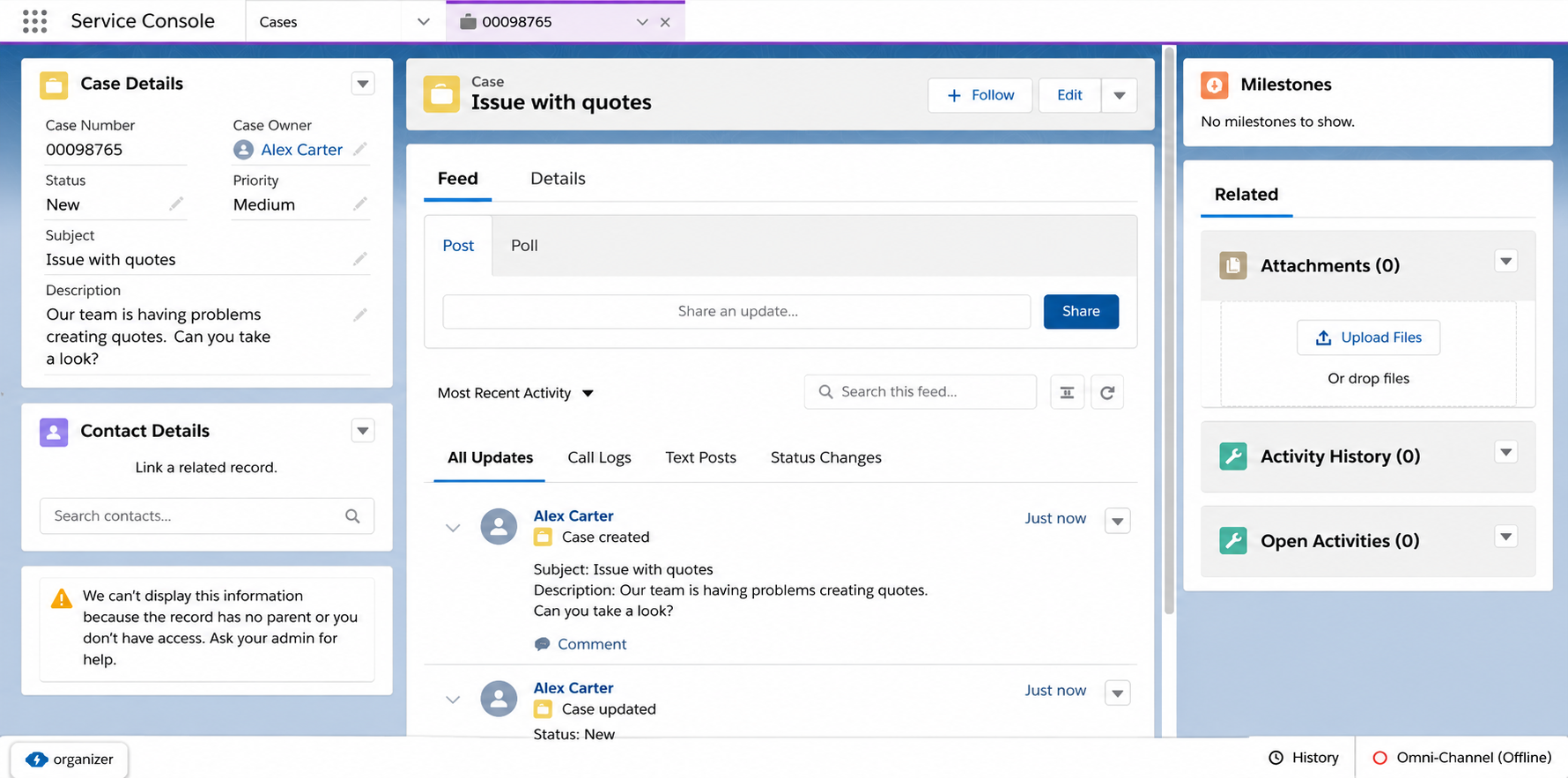
Task: Open more actions dropdown beside Edit
Action: point(1119,95)
